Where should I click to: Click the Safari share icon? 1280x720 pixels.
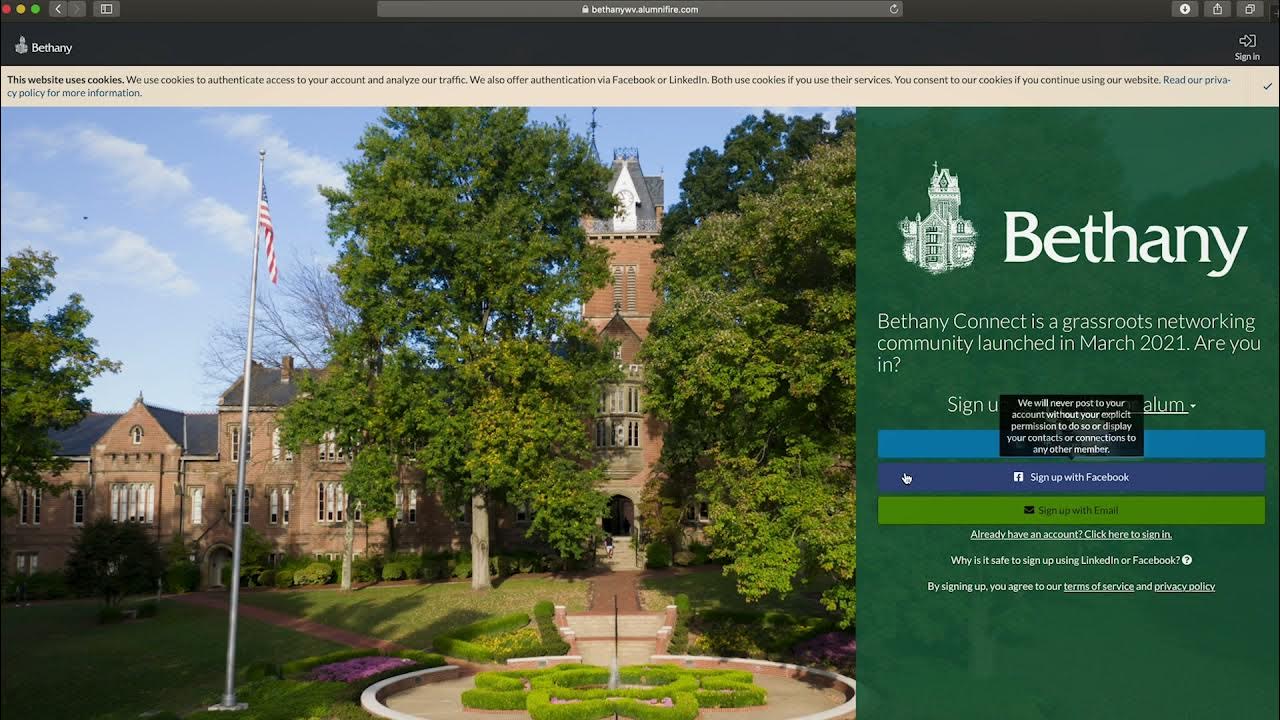point(1217,9)
